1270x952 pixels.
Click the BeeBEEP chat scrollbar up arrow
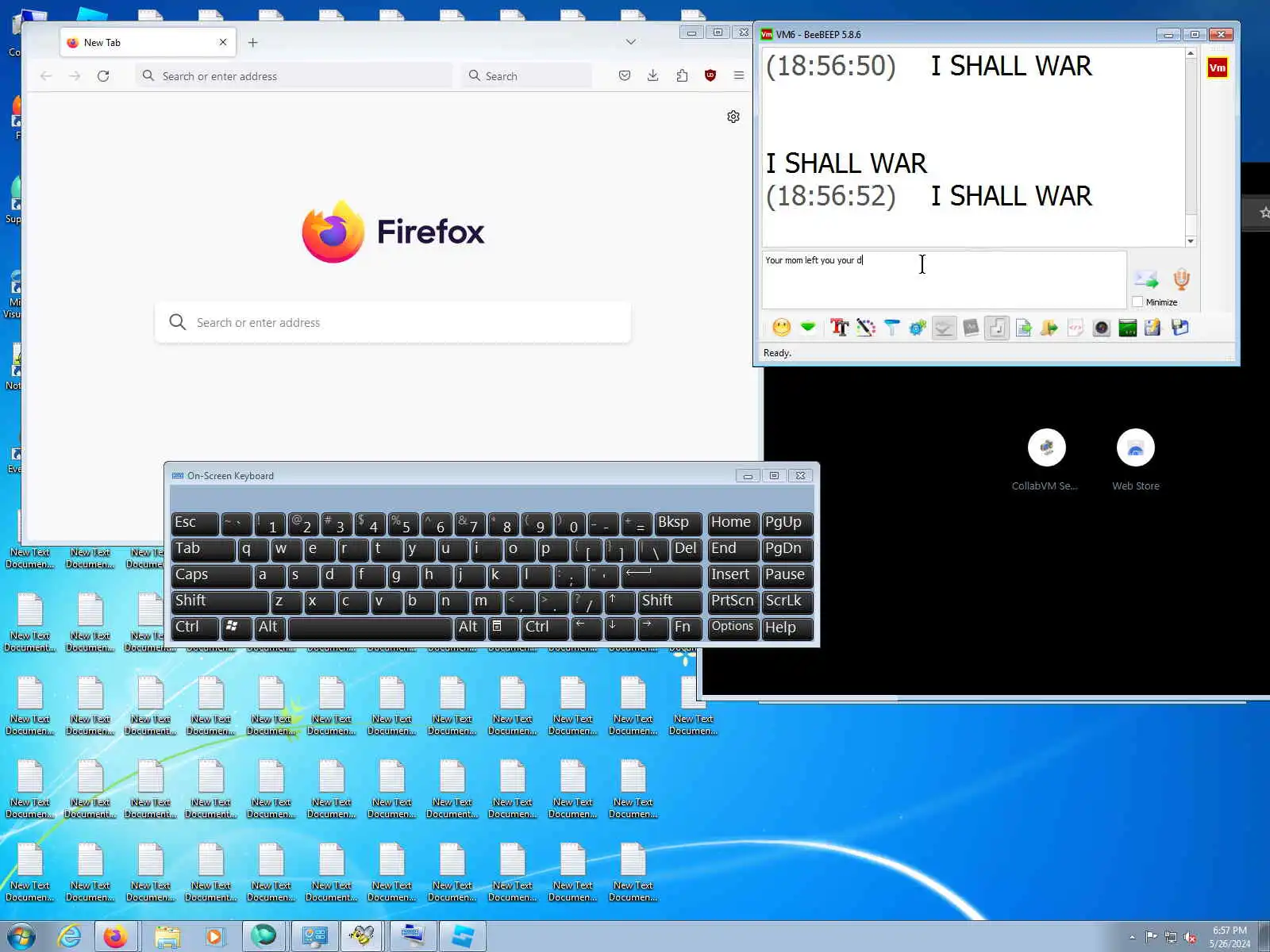click(1191, 53)
